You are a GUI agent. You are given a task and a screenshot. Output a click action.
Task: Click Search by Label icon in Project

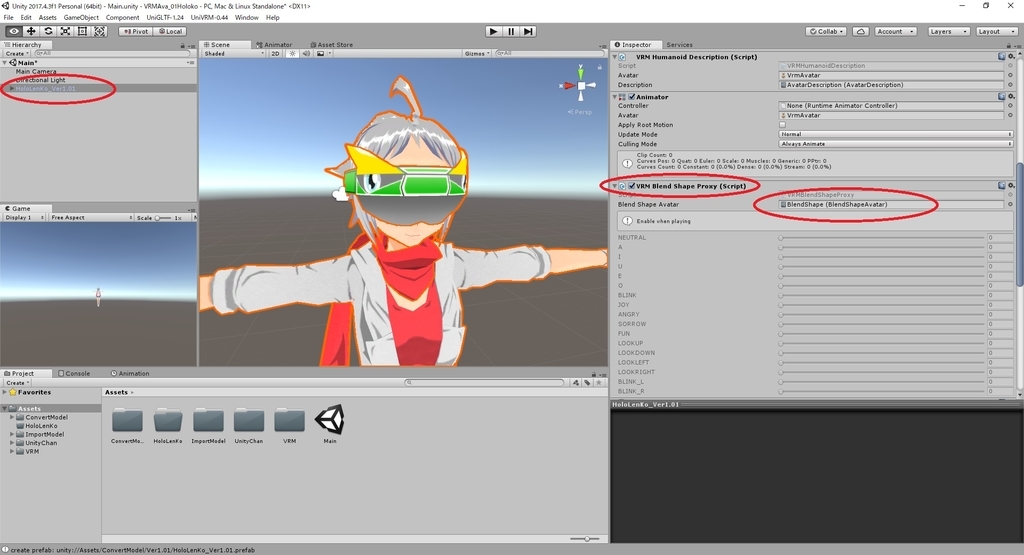tap(587, 383)
